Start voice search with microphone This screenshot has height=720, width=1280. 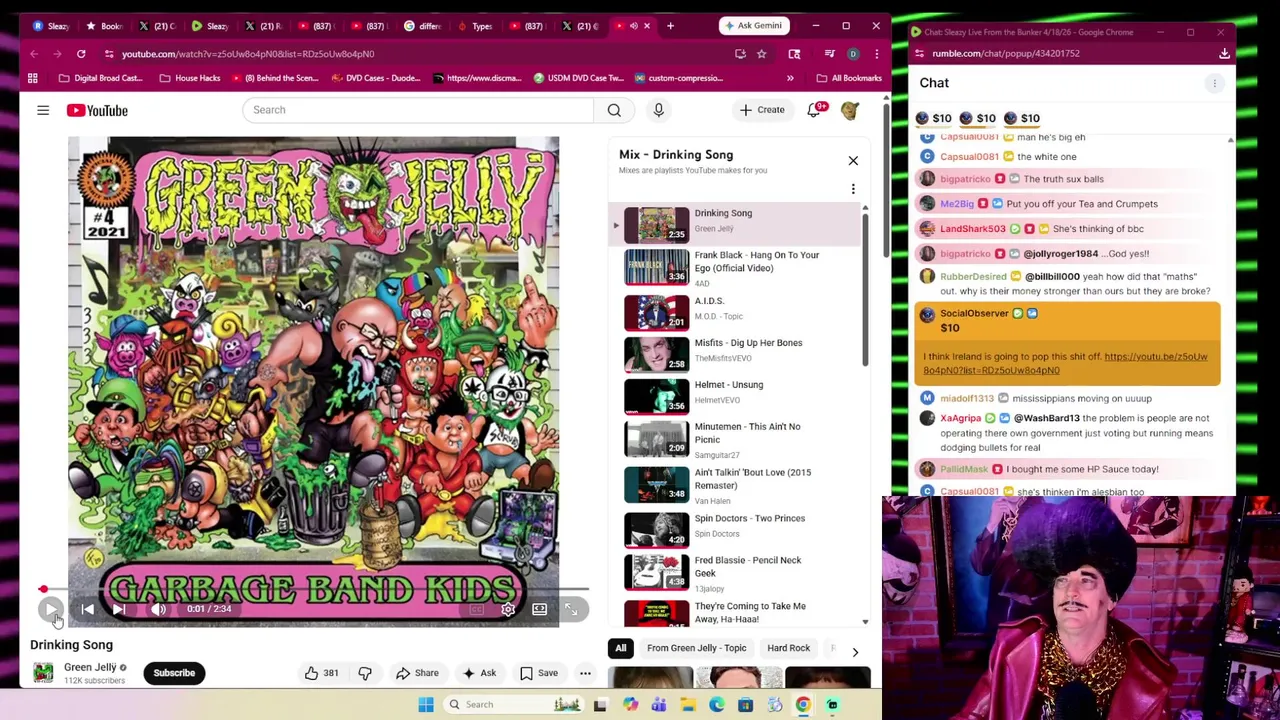pos(658,110)
